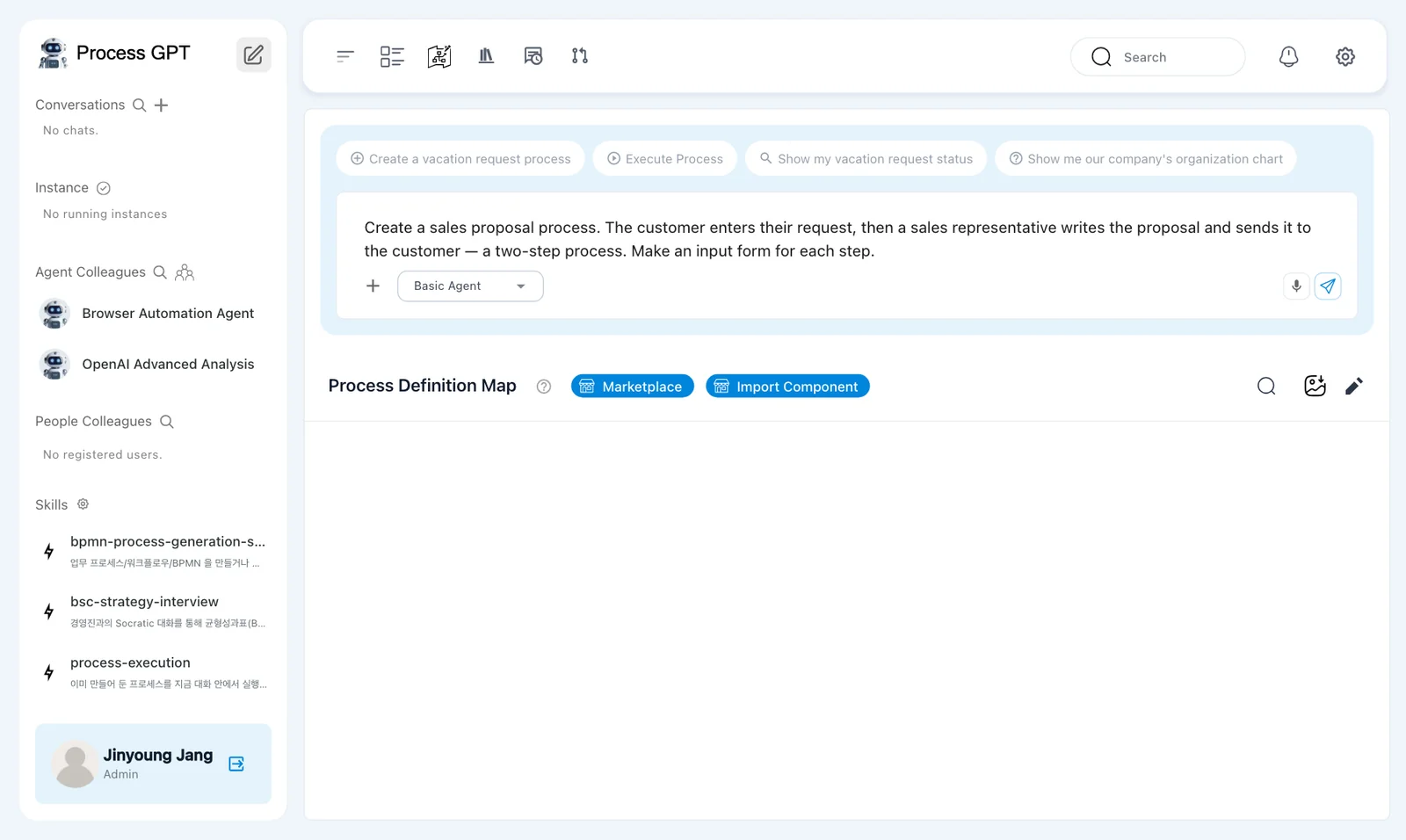1406x840 pixels.
Task: Open the process map diagram icon in the top toolbar
Action: (x=439, y=56)
